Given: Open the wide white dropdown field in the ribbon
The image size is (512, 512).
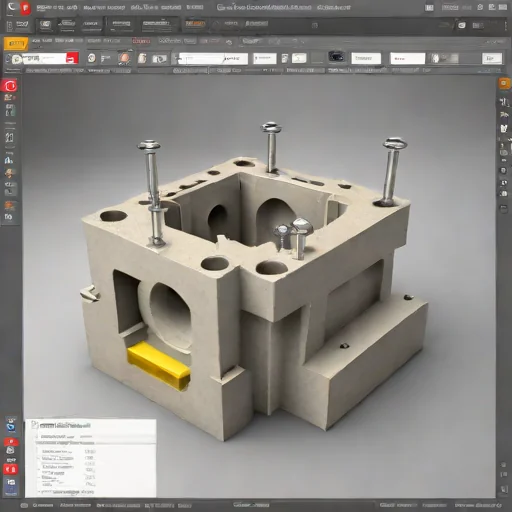Looking at the screenshot, I should pos(213,59).
